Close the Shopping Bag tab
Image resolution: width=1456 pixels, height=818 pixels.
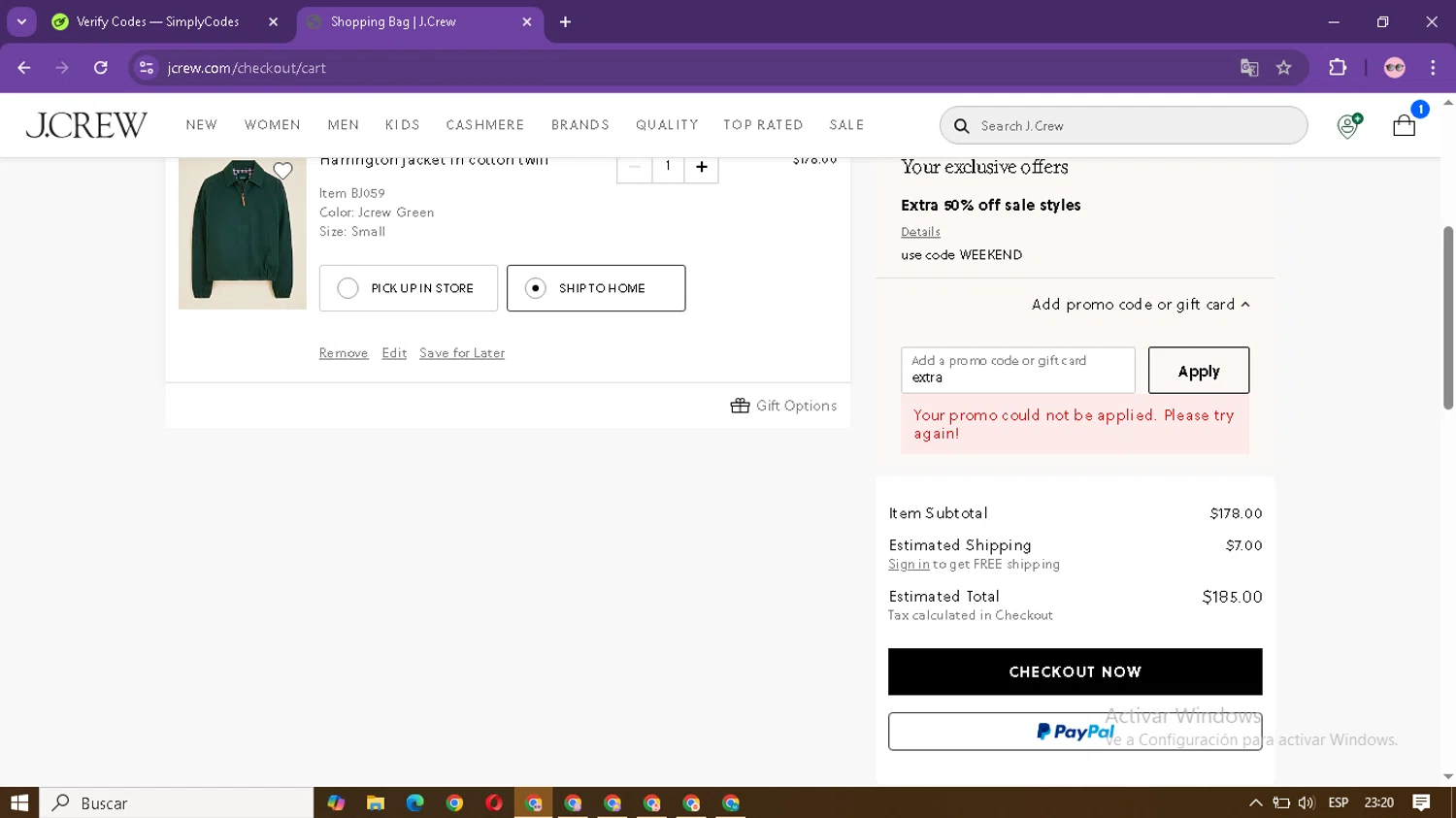coord(527,21)
